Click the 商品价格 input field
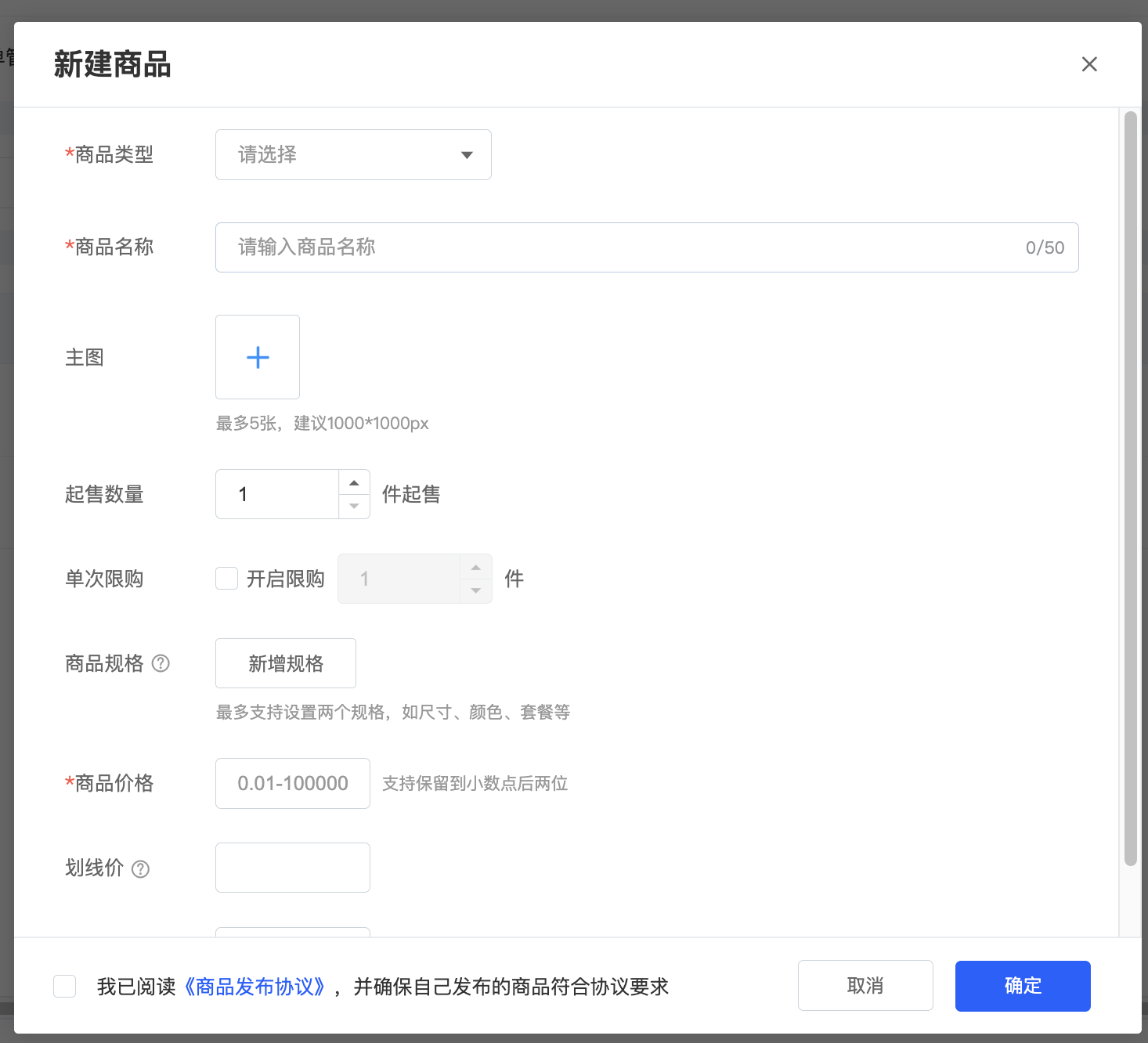1148x1043 pixels. (x=293, y=784)
